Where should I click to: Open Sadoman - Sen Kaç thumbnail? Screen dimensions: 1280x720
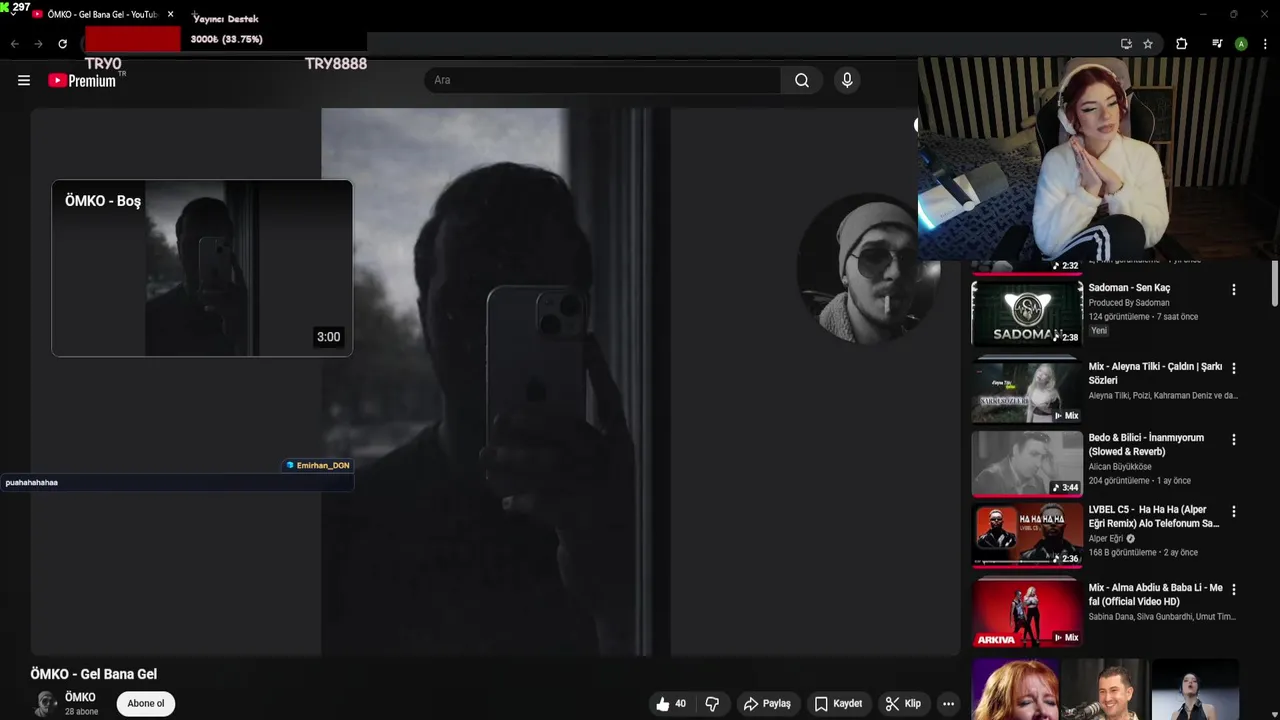[1027, 313]
